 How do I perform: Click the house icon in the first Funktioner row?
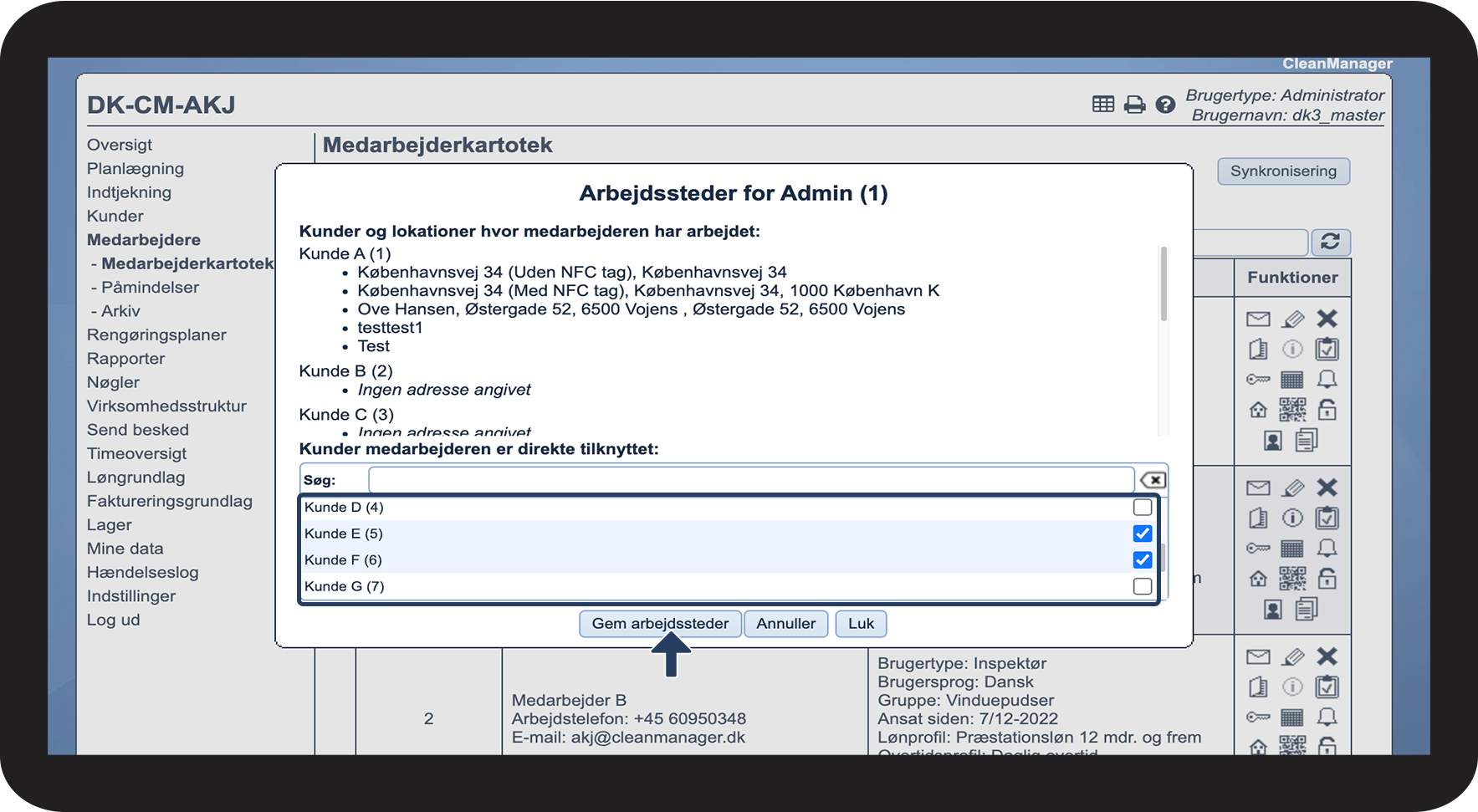click(x=1258, y=410)
